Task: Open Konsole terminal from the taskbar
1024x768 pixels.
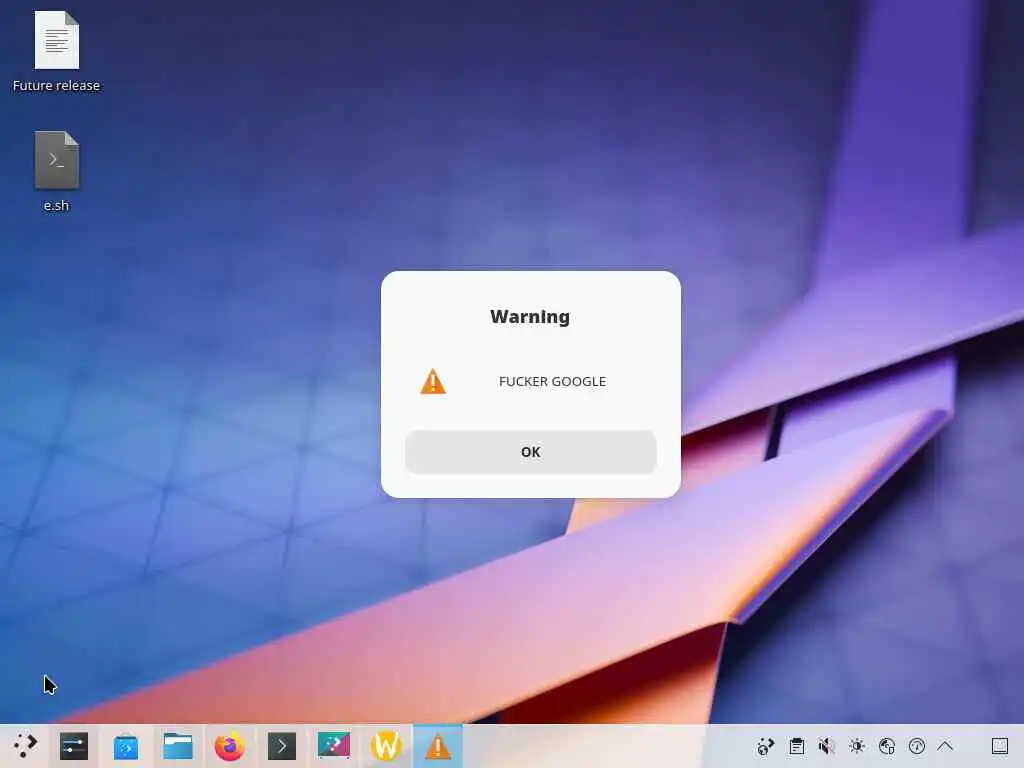Action: [x=281, y=746]
